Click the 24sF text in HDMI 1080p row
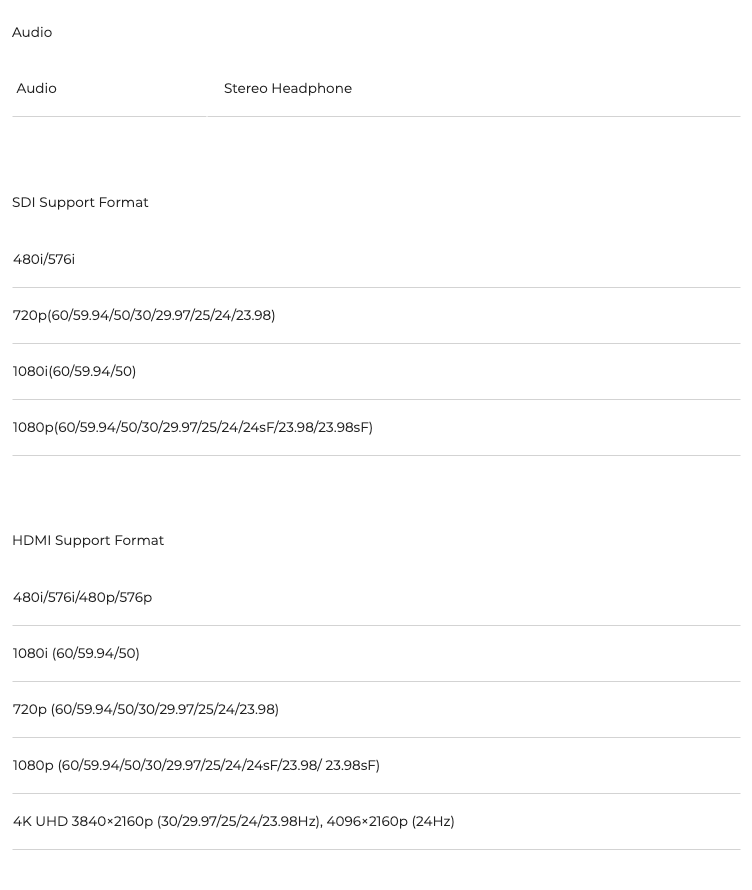This screenshot has width=752, height=890. click(262, 765)
